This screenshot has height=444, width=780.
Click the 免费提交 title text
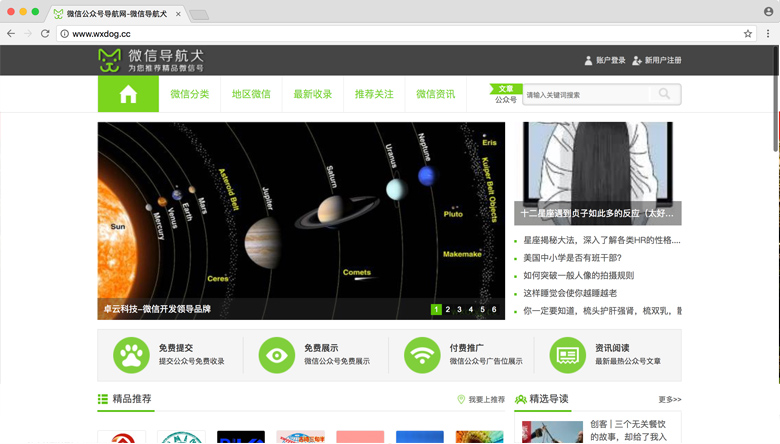click(176, 348)
